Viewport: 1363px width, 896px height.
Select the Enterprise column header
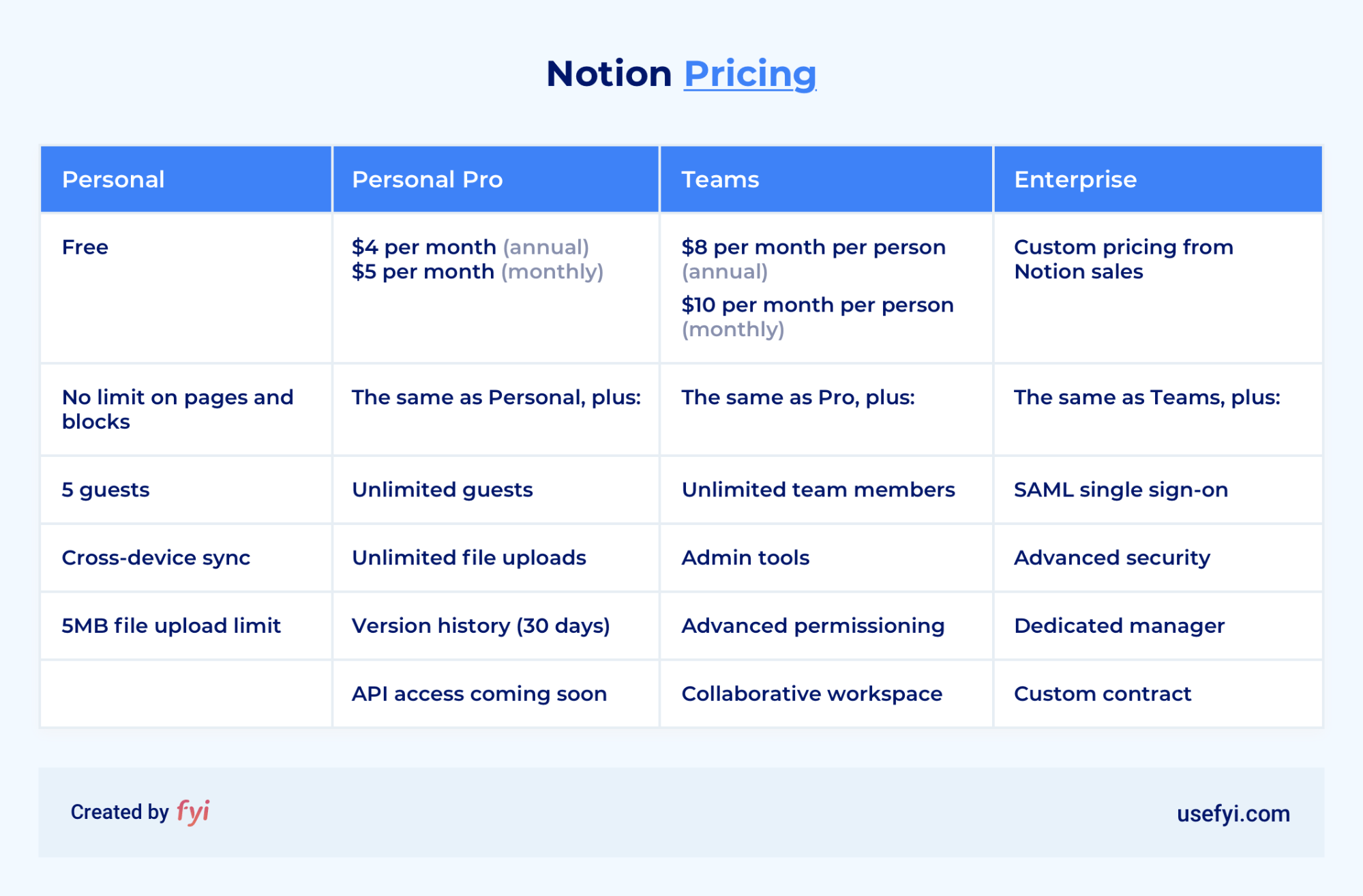pos(1158,179)
